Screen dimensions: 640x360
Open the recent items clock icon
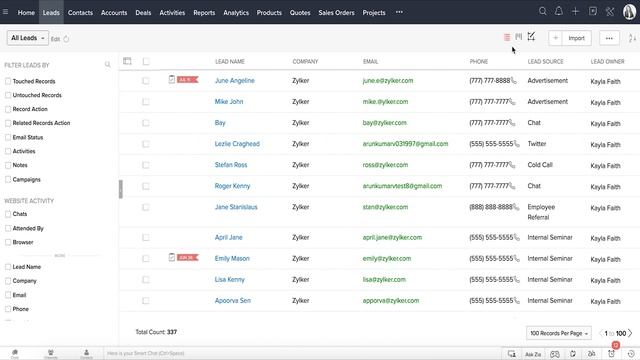point(631,354)
